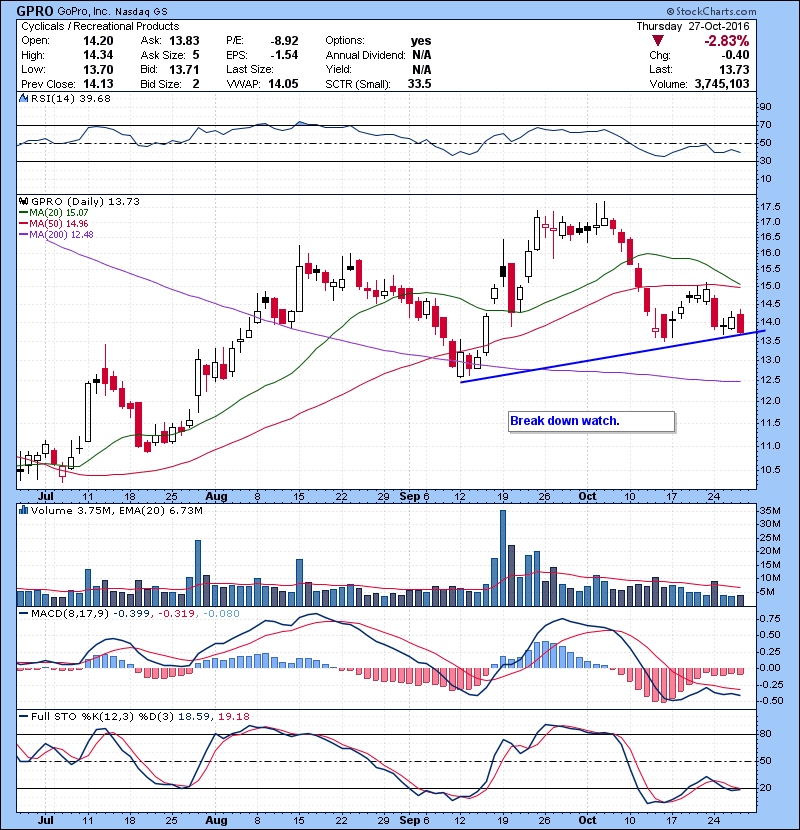Click the EPS value -1.54
The width and height of the screenshot is (800, 830).
tap(284, 55)
